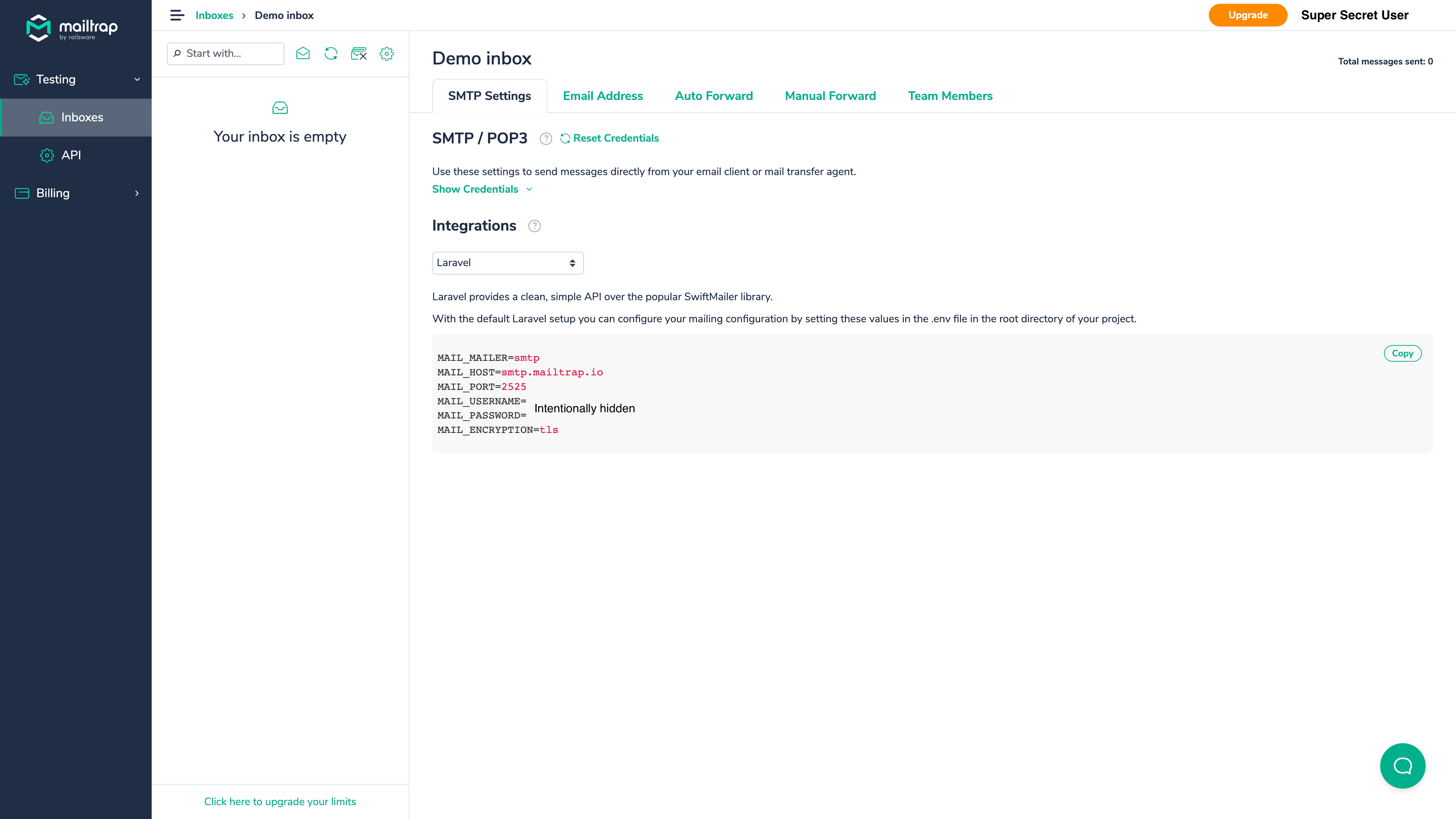Switch to the SMTP Settings tab

click(489, 96)
